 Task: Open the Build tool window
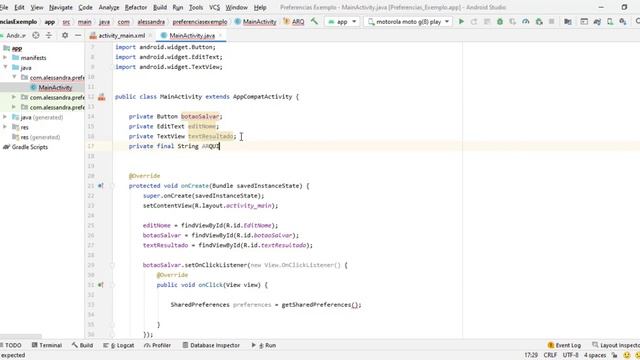point(82,345)
